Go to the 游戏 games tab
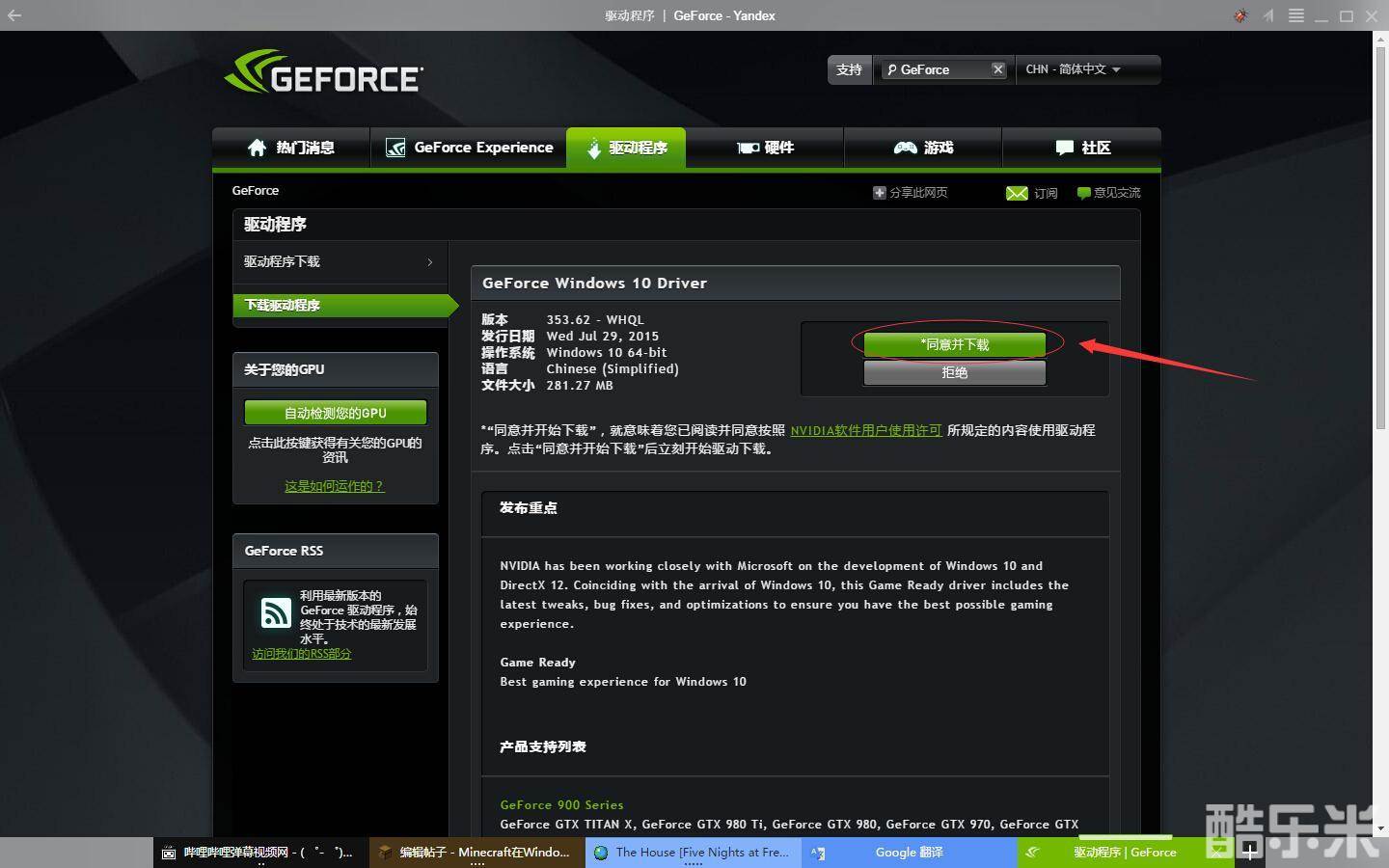Image resolution: width=1389 pixels, height=868 pixels. (923, 148)
